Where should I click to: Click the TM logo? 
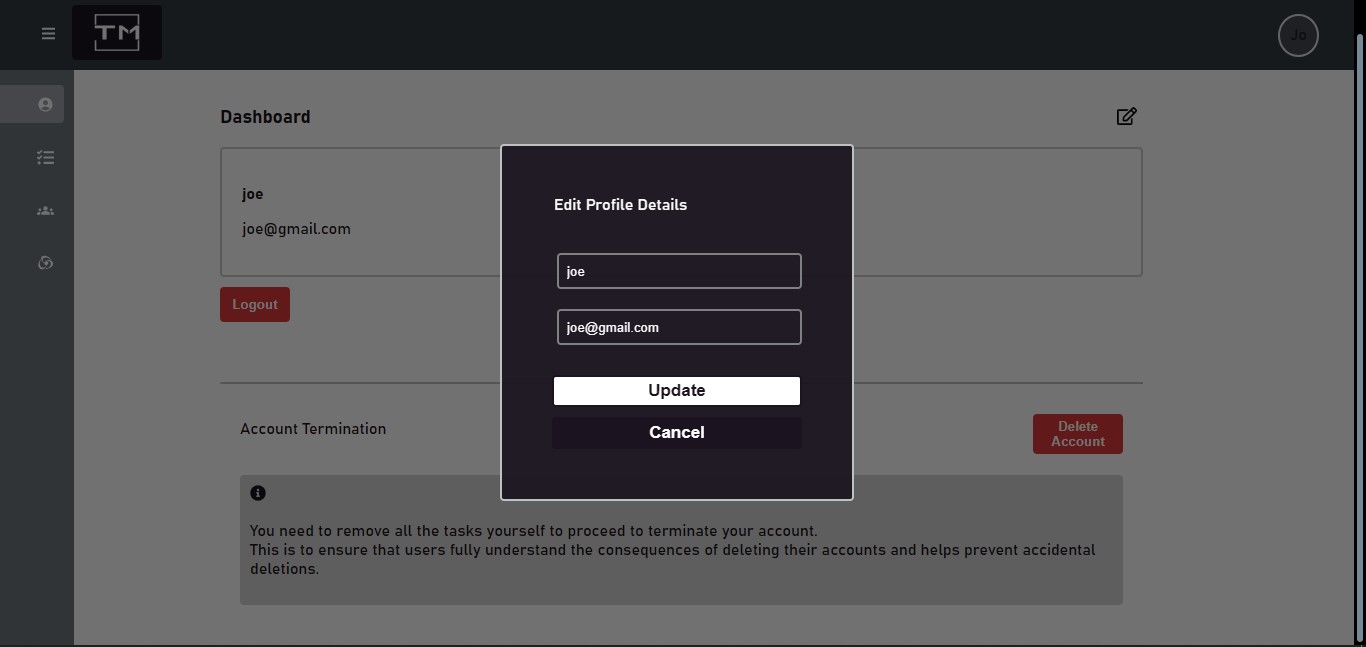117,33
